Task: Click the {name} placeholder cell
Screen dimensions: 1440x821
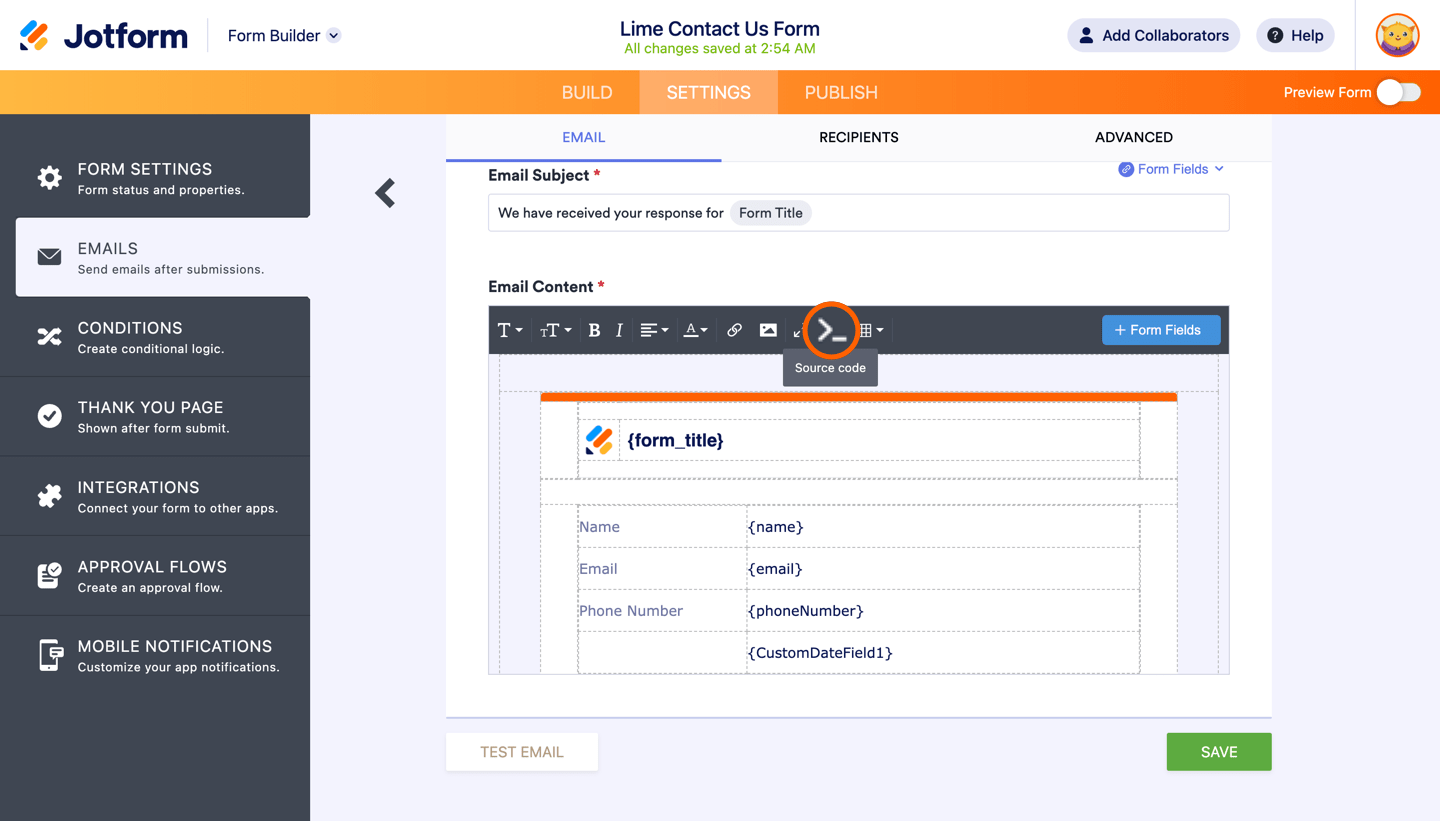Action: click(x=943, y=527)
